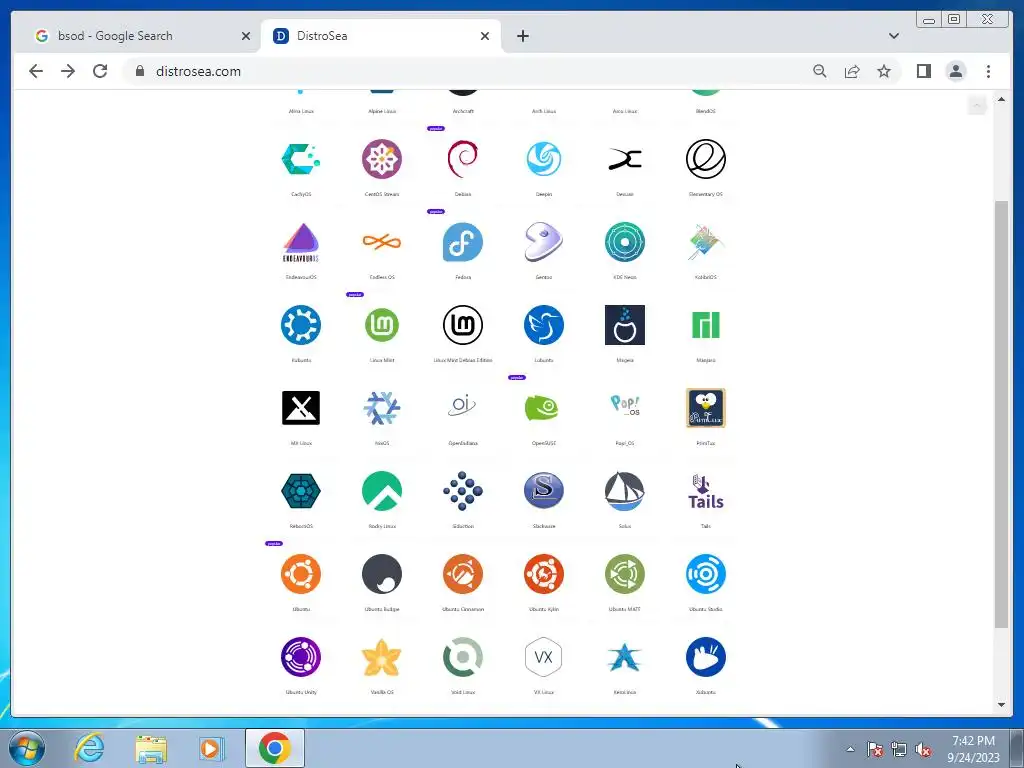The image size is (1024, 768).
Task: Open the purple Ubuntu Unity logo
Action: click(301, 657)
